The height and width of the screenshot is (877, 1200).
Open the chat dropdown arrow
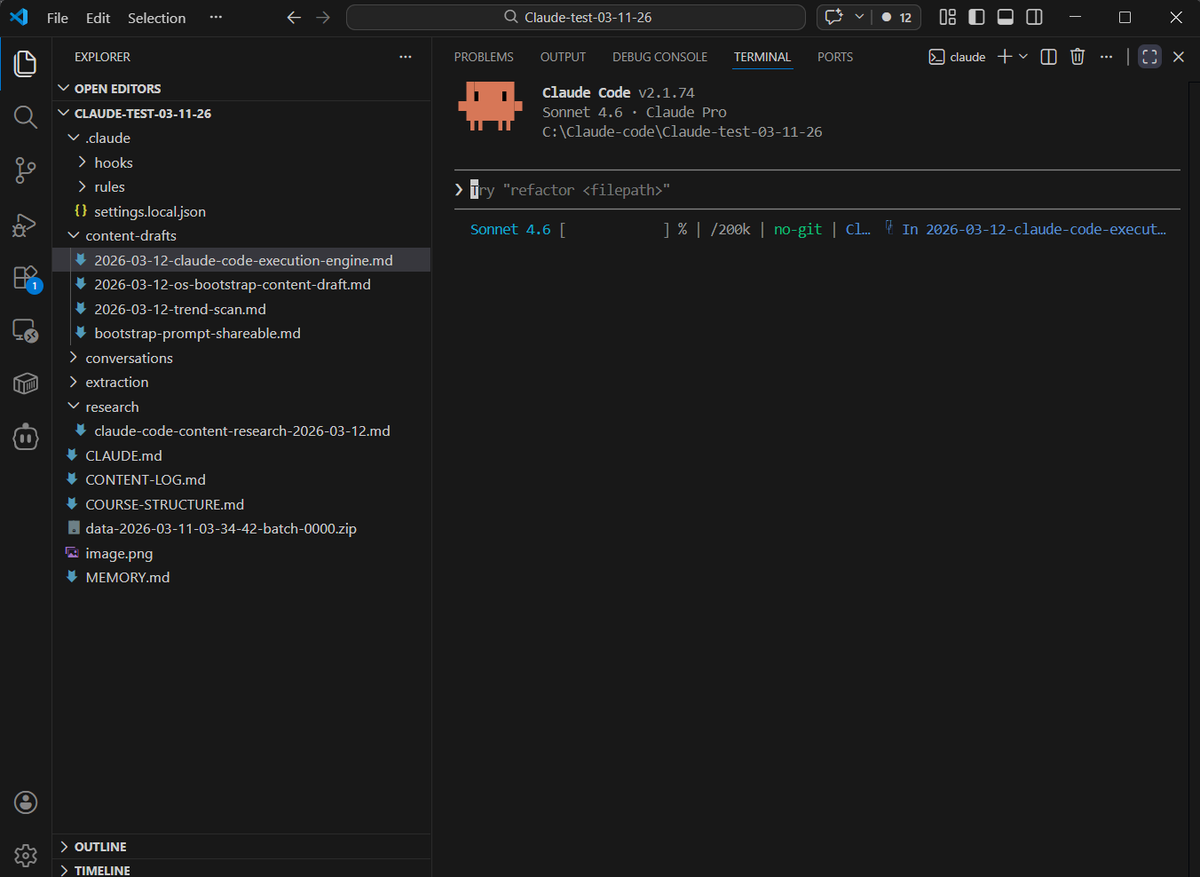point(859,17)
